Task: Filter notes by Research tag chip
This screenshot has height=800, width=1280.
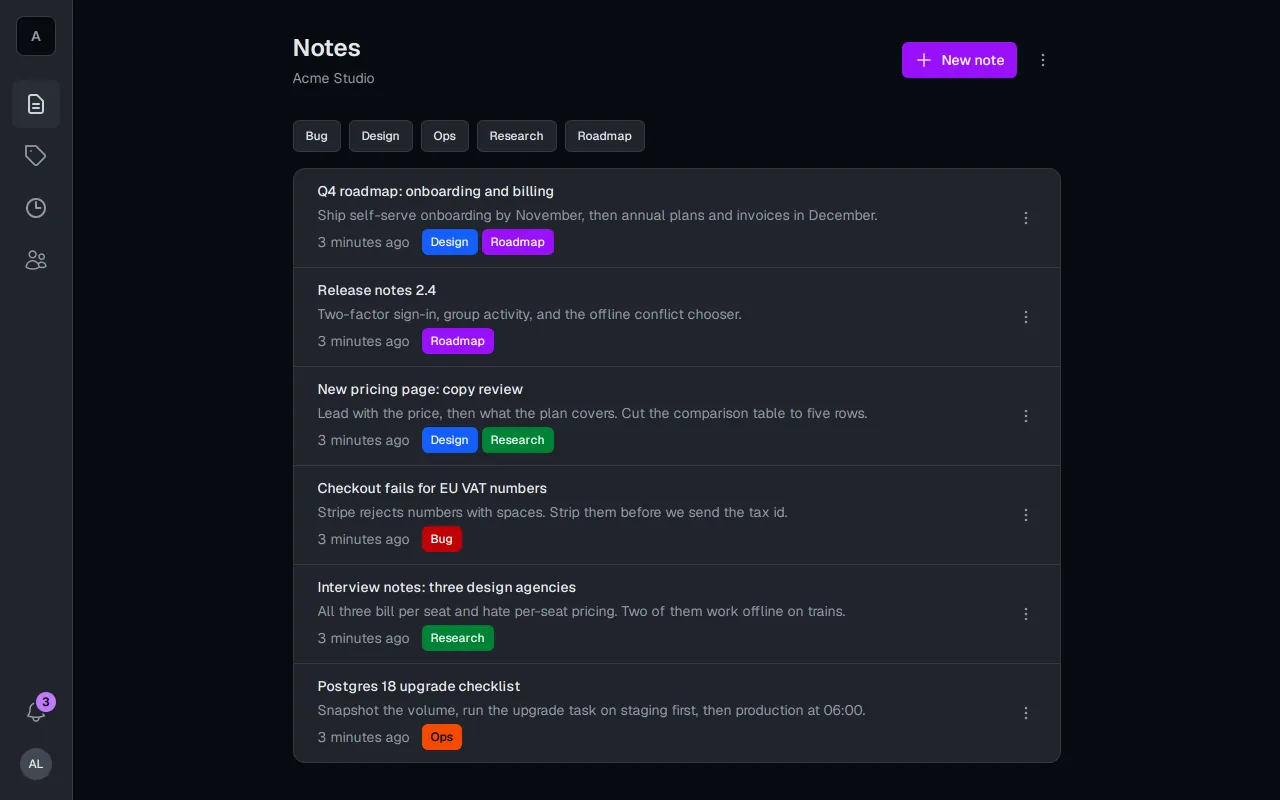Action: pos(517,136)
